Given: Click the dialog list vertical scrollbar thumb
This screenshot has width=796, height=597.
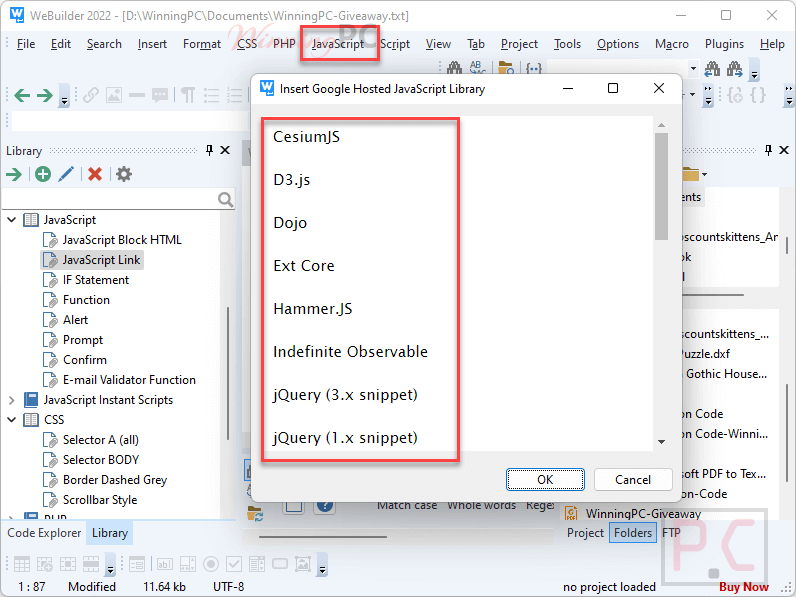Looking at the screenshot, I should pos(661,186).
